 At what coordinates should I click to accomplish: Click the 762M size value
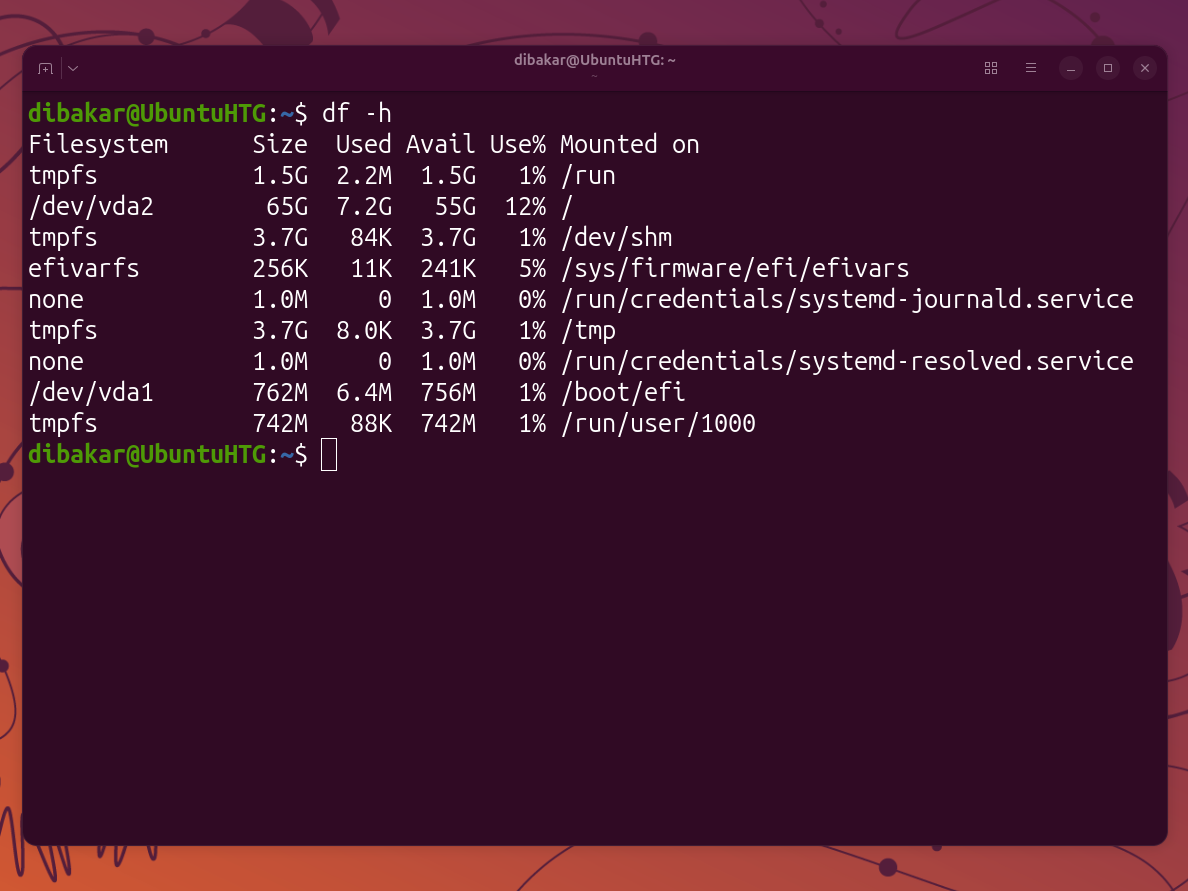pos(280,392)
